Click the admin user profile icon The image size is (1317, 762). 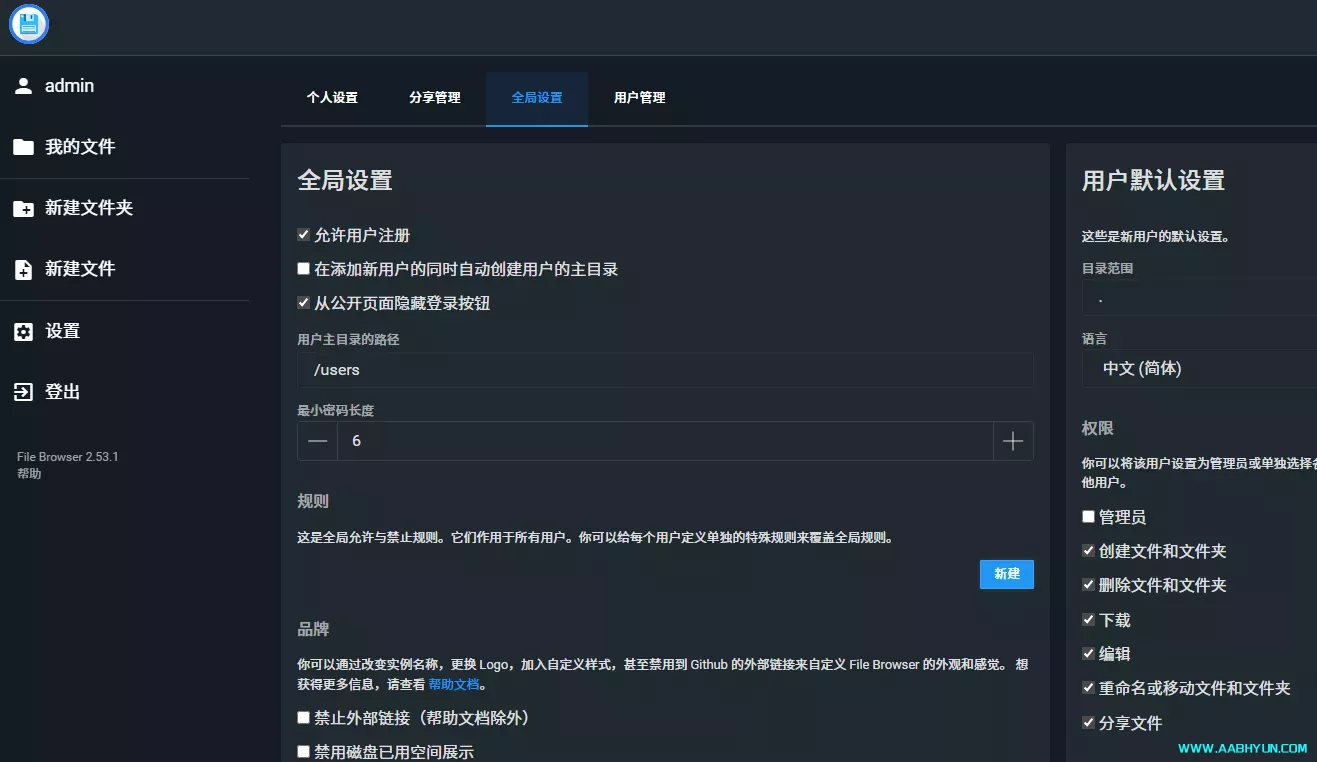[24, 85]
